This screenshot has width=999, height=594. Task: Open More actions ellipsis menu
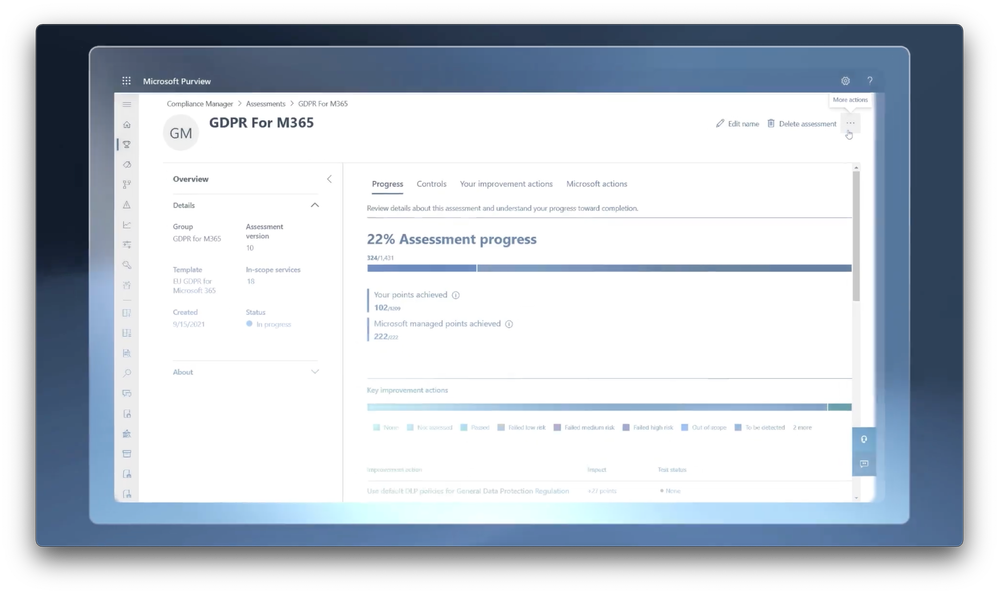click(851, 124)
